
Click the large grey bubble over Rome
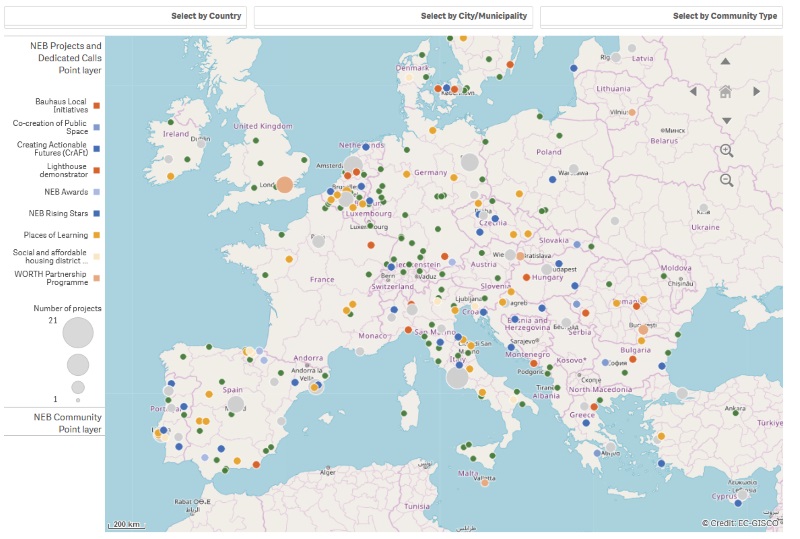coord(457,377)
